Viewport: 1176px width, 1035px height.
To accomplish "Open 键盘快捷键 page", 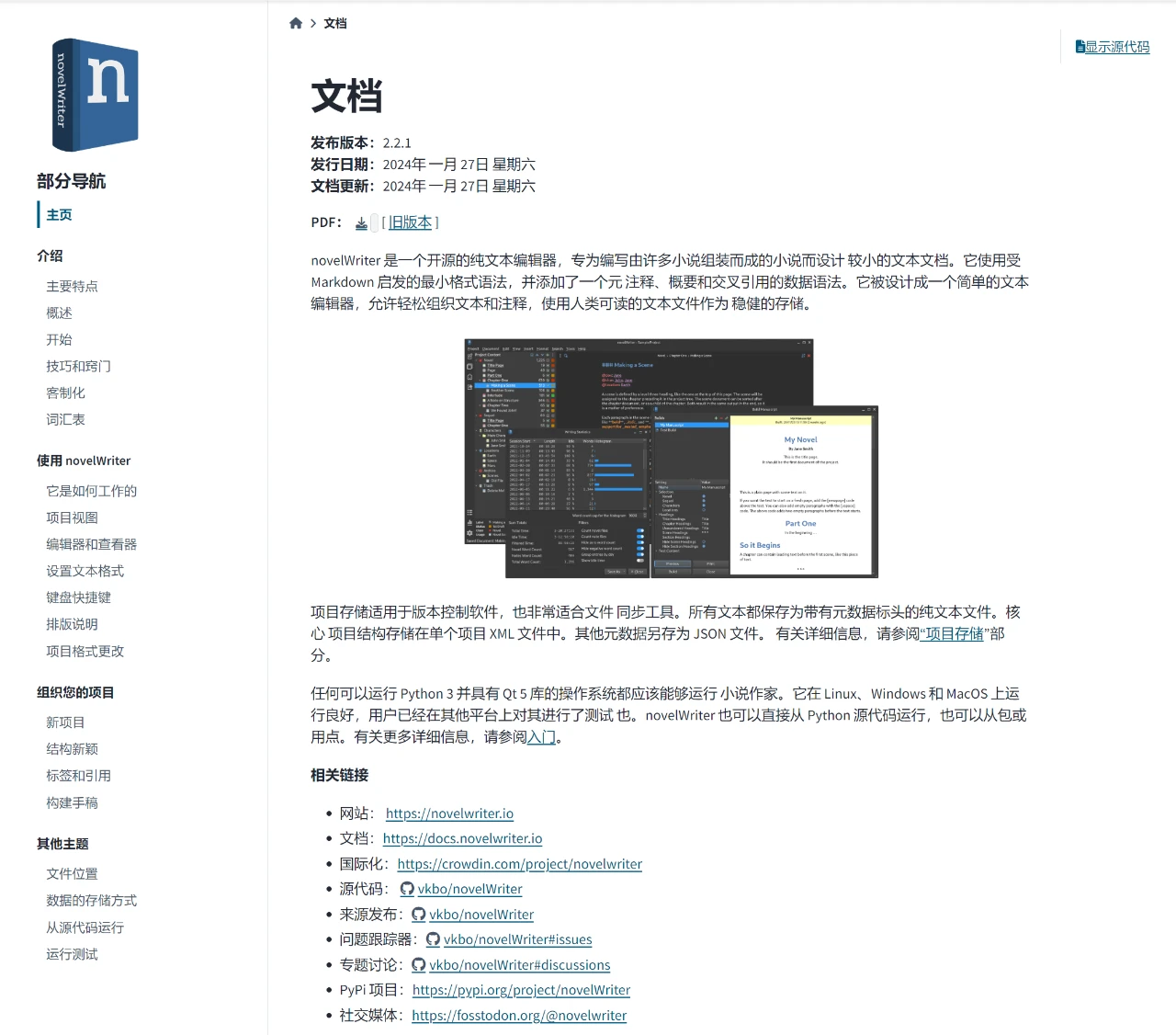I will [78, 598].
